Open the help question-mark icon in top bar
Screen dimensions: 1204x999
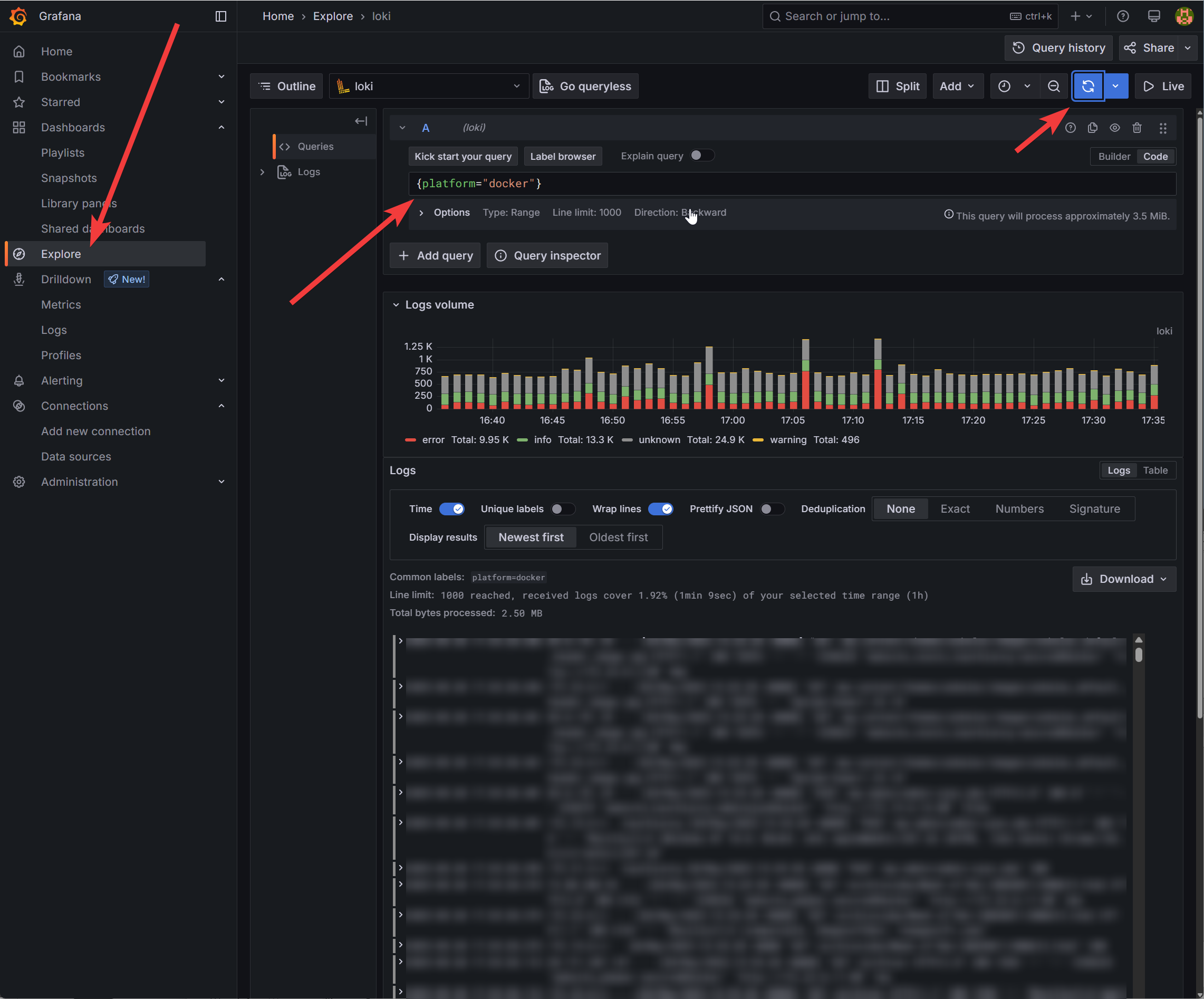[x=1123, y=16]
